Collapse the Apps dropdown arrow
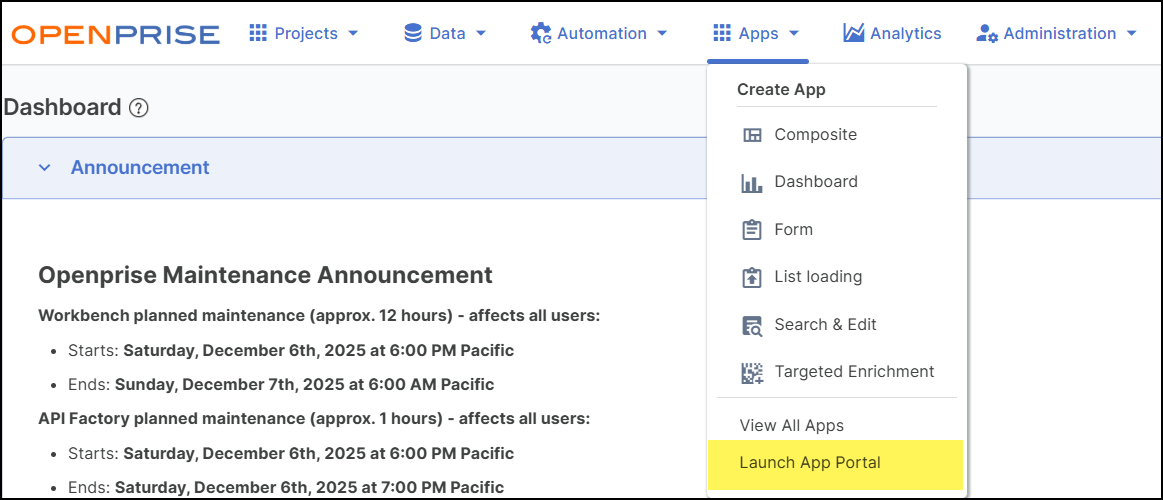 794,33
